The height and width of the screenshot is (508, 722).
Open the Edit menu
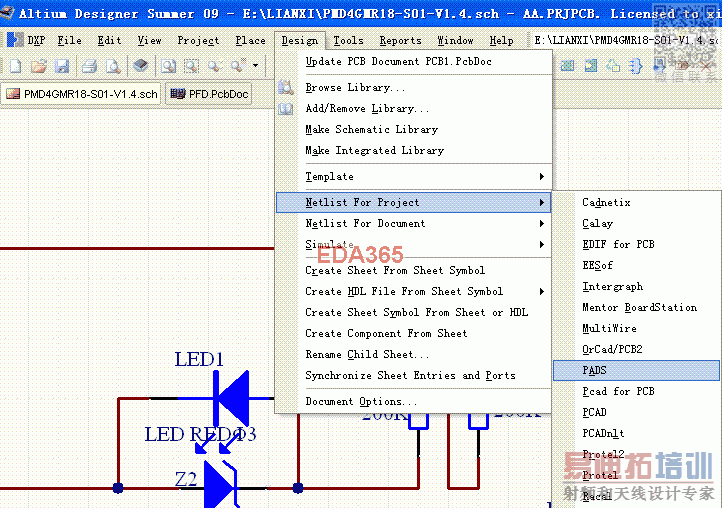coord(109,41)
